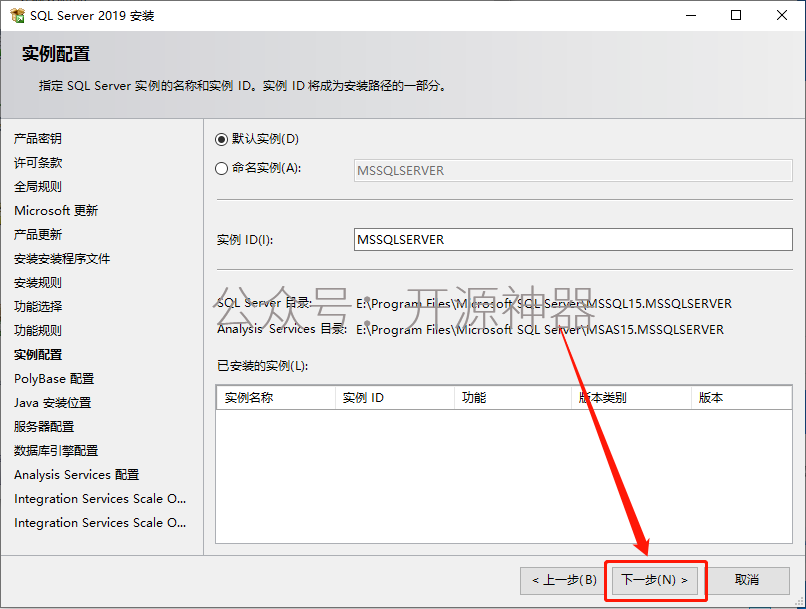Viewport: 806px width, 609px height.
Task: Sort by the 版本 column header
Action: [741, 398]
